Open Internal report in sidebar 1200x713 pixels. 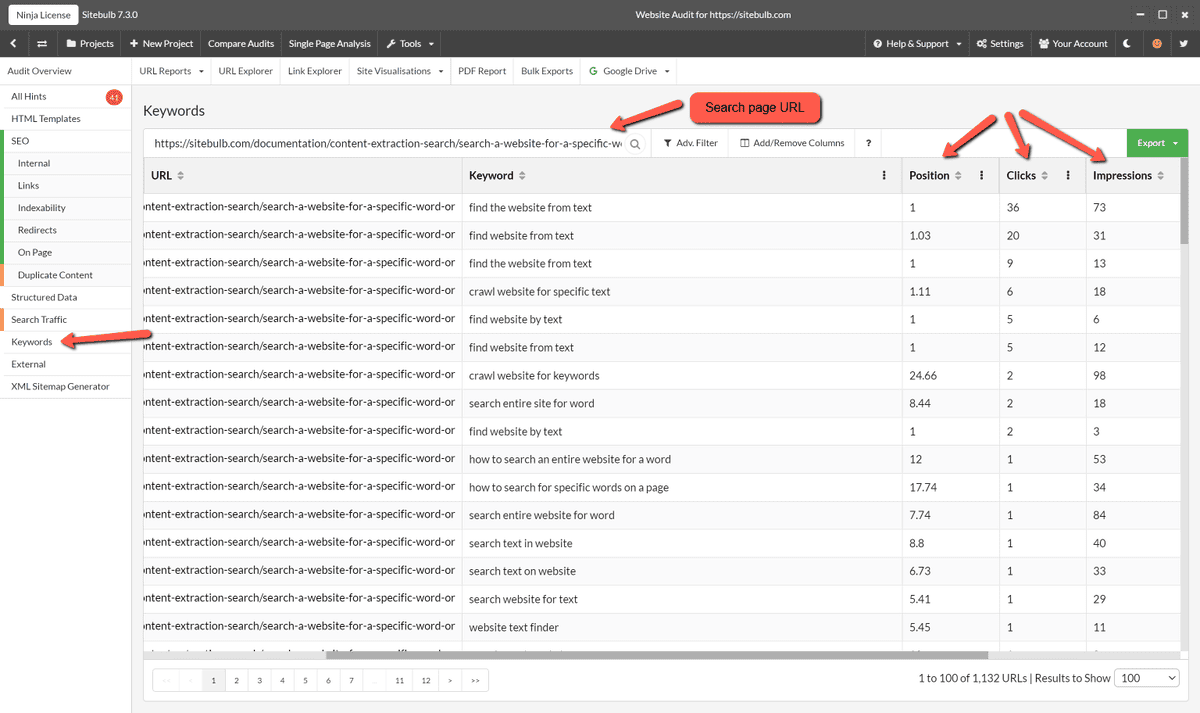(x=34, y=163)
